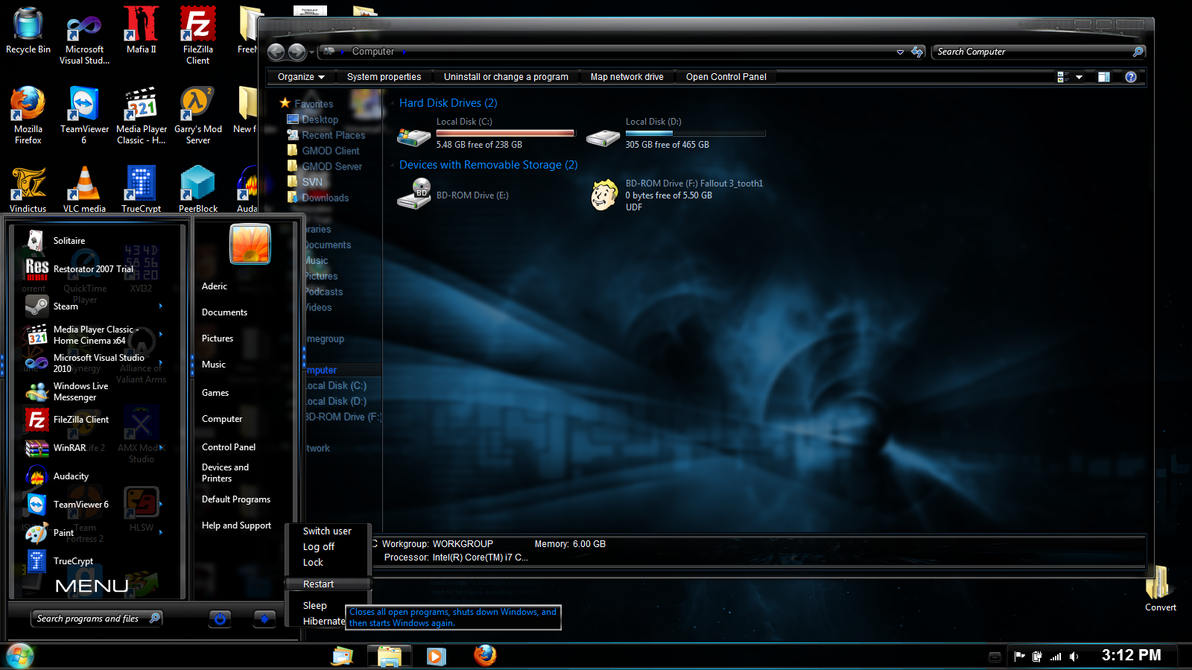This screenshot has width=1192, height=670.
Task: Open Mafia II desktop shortcut
Action: pos(141,30)
